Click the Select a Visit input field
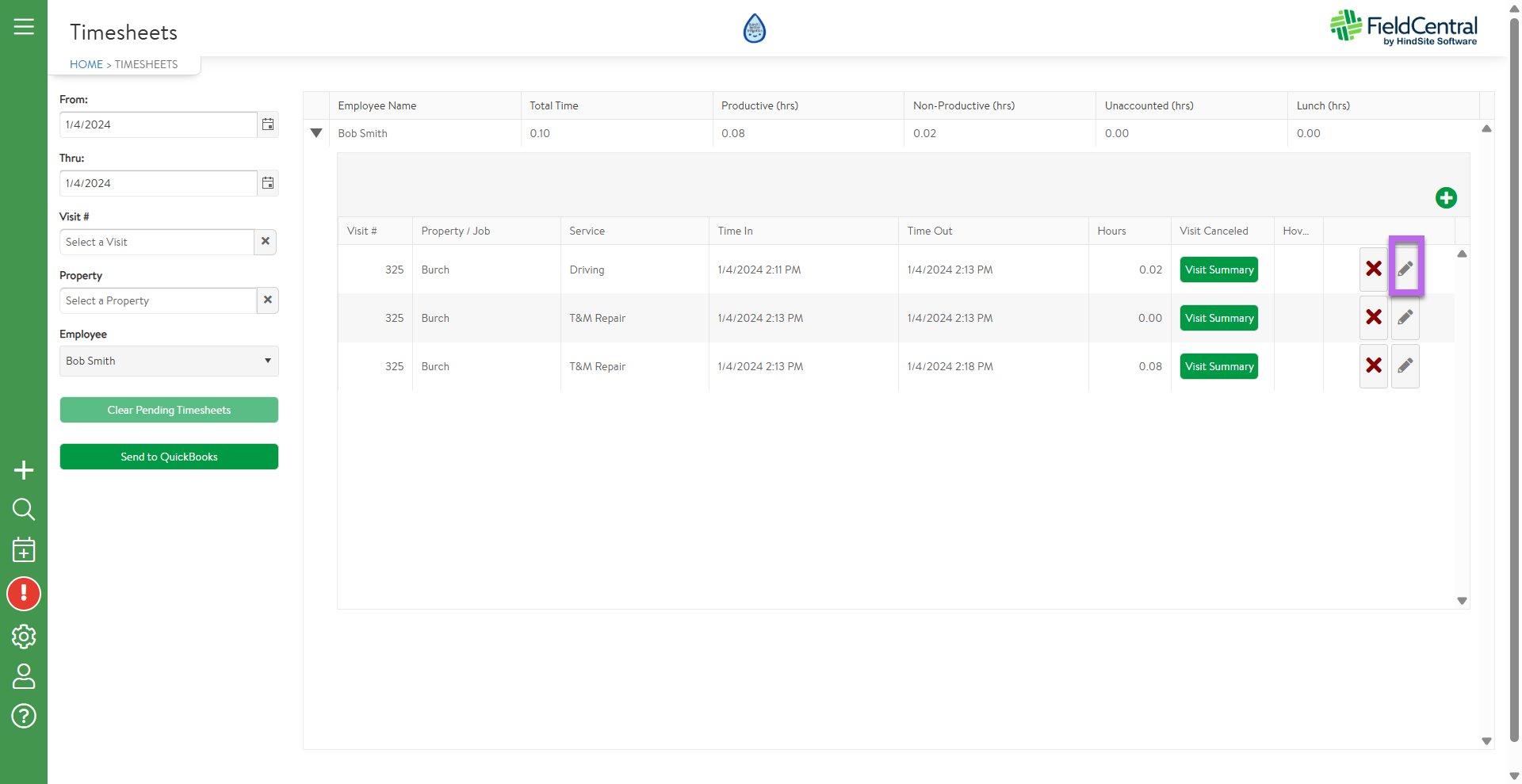Image resolution: width=1522 pixels, height=784 pixels. tap(156, 242)
